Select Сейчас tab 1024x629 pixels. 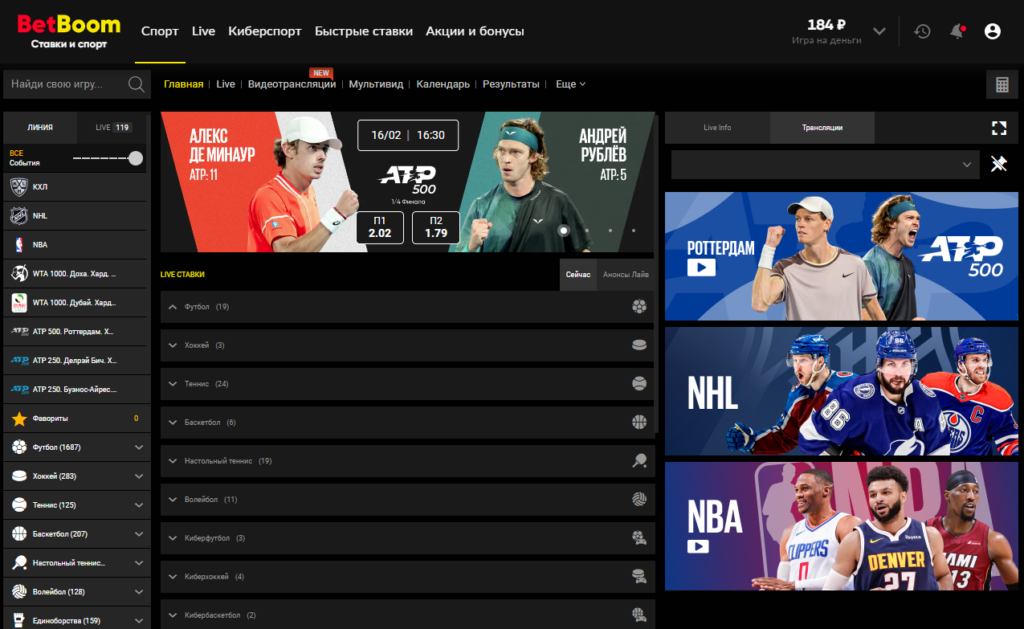578,274
